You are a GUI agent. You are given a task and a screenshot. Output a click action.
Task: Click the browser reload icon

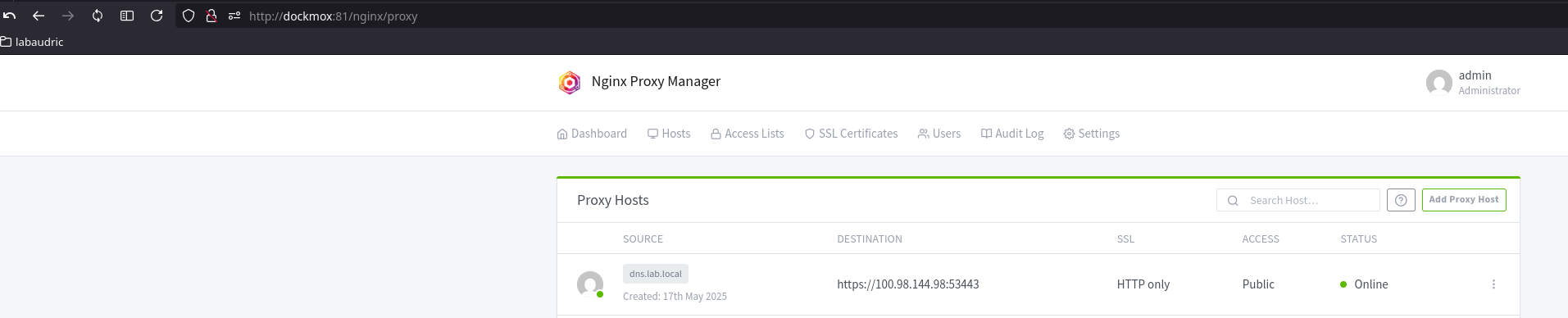(x=157, y=16)
